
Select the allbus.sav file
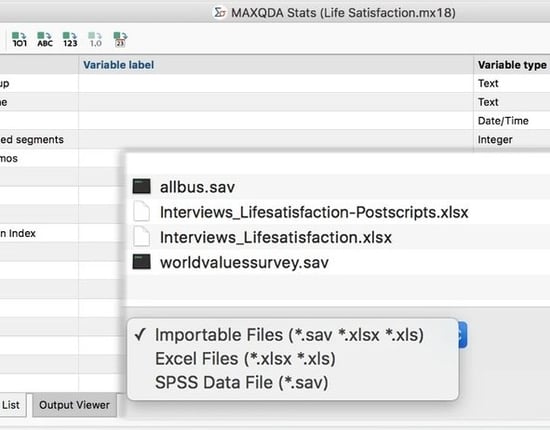click(337, 187)
